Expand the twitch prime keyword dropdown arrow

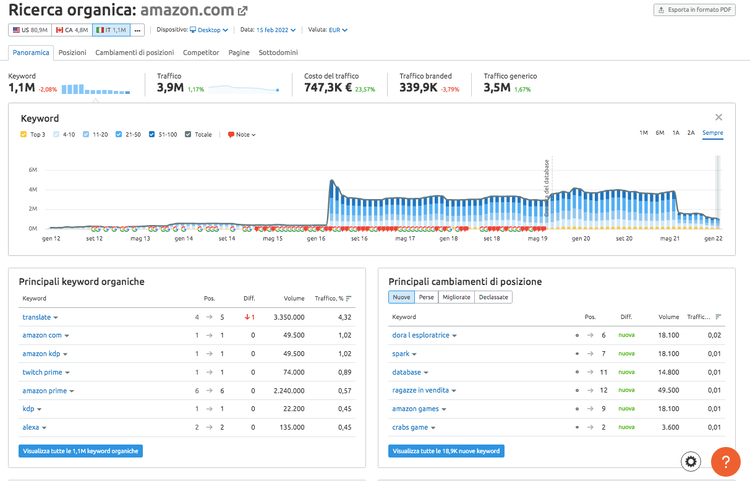67,373
